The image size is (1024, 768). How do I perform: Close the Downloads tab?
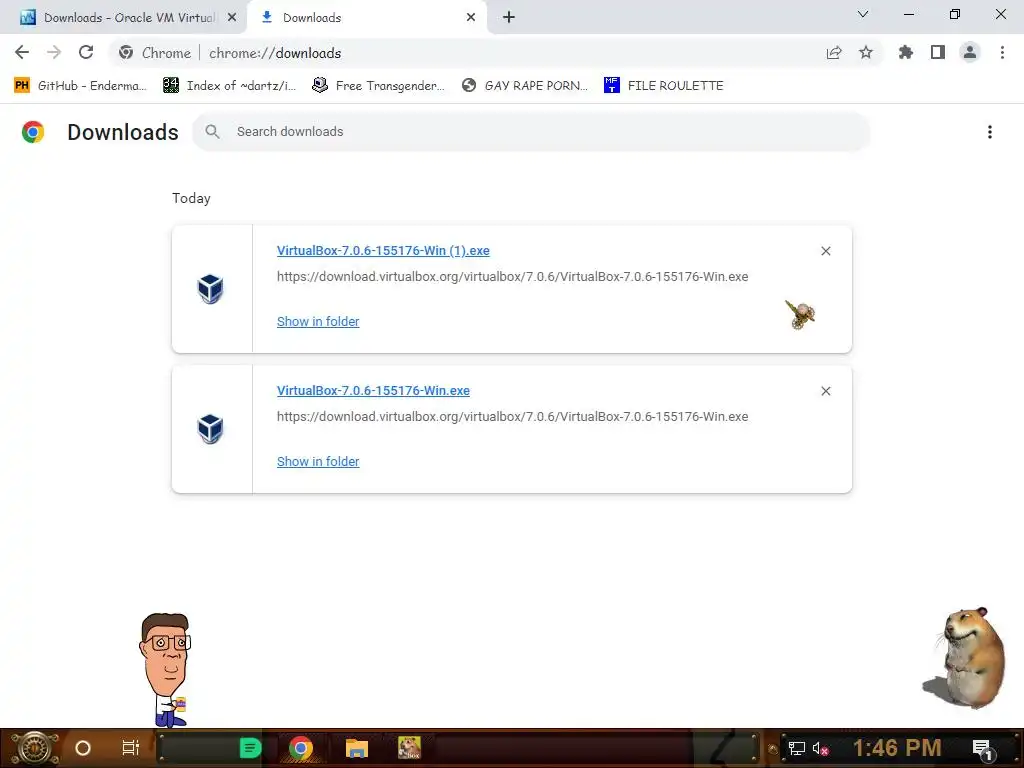click(x=471, y=18)
